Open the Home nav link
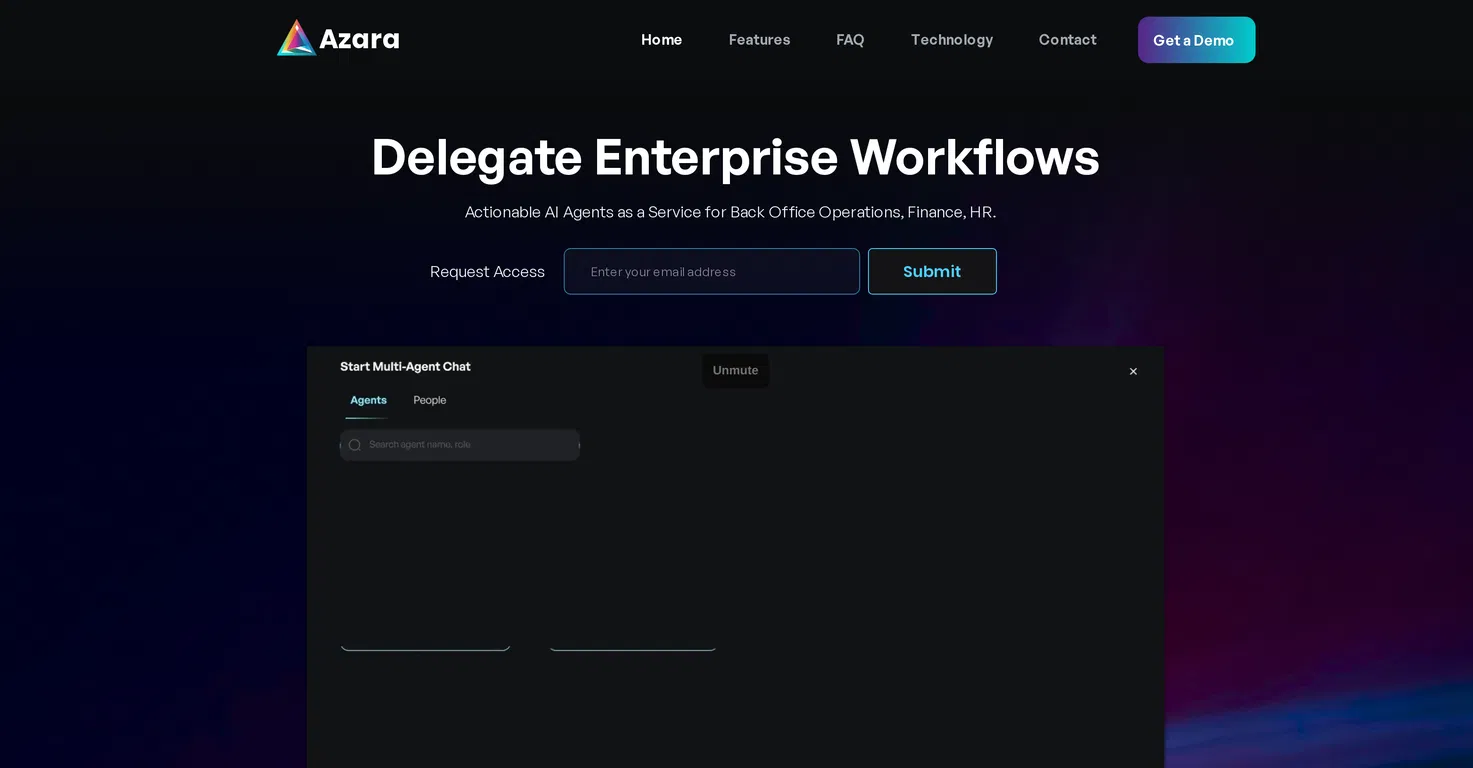The image size is (1473, 768). (661, 40)
